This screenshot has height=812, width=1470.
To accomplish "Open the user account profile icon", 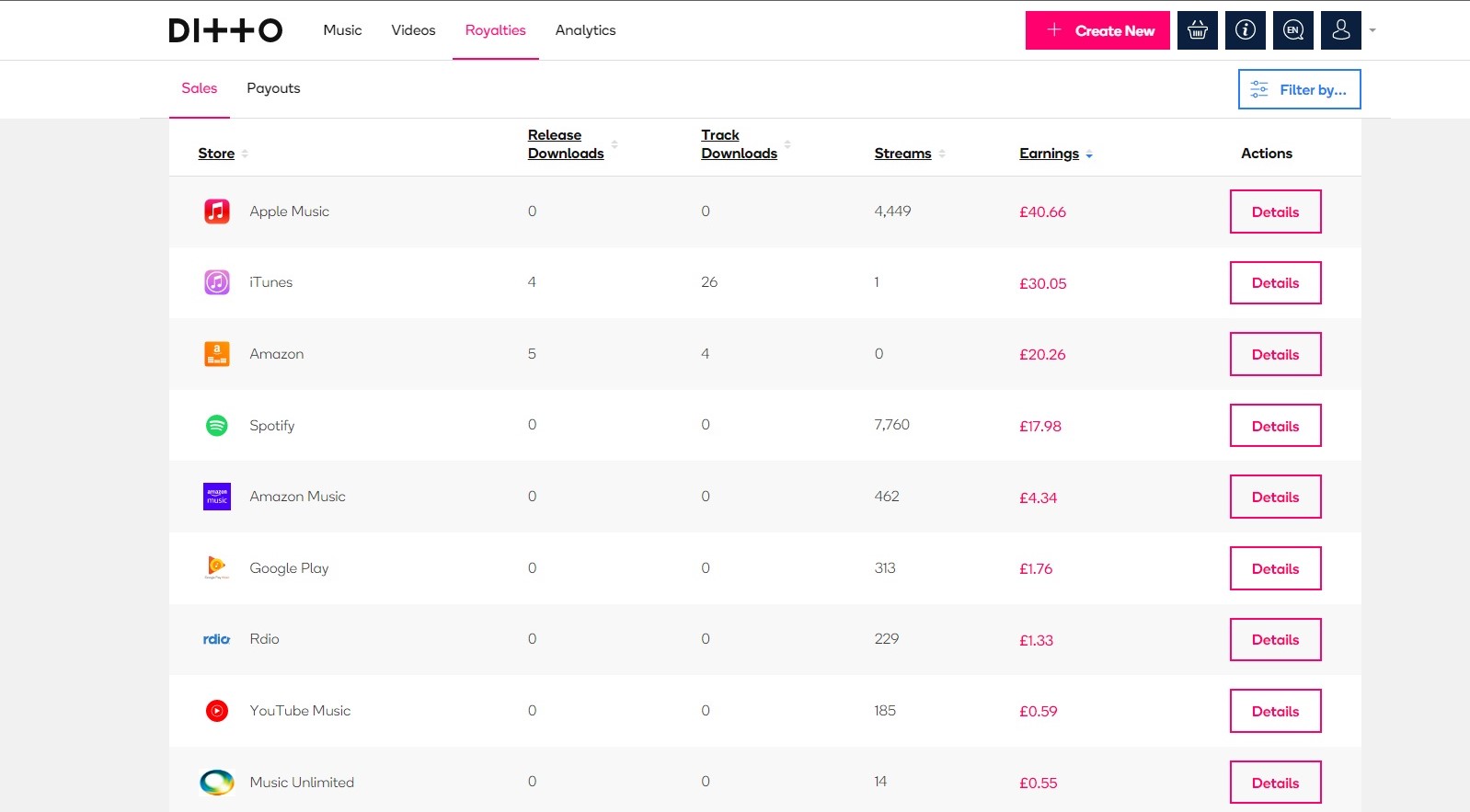I will [x=1340, y=30].
